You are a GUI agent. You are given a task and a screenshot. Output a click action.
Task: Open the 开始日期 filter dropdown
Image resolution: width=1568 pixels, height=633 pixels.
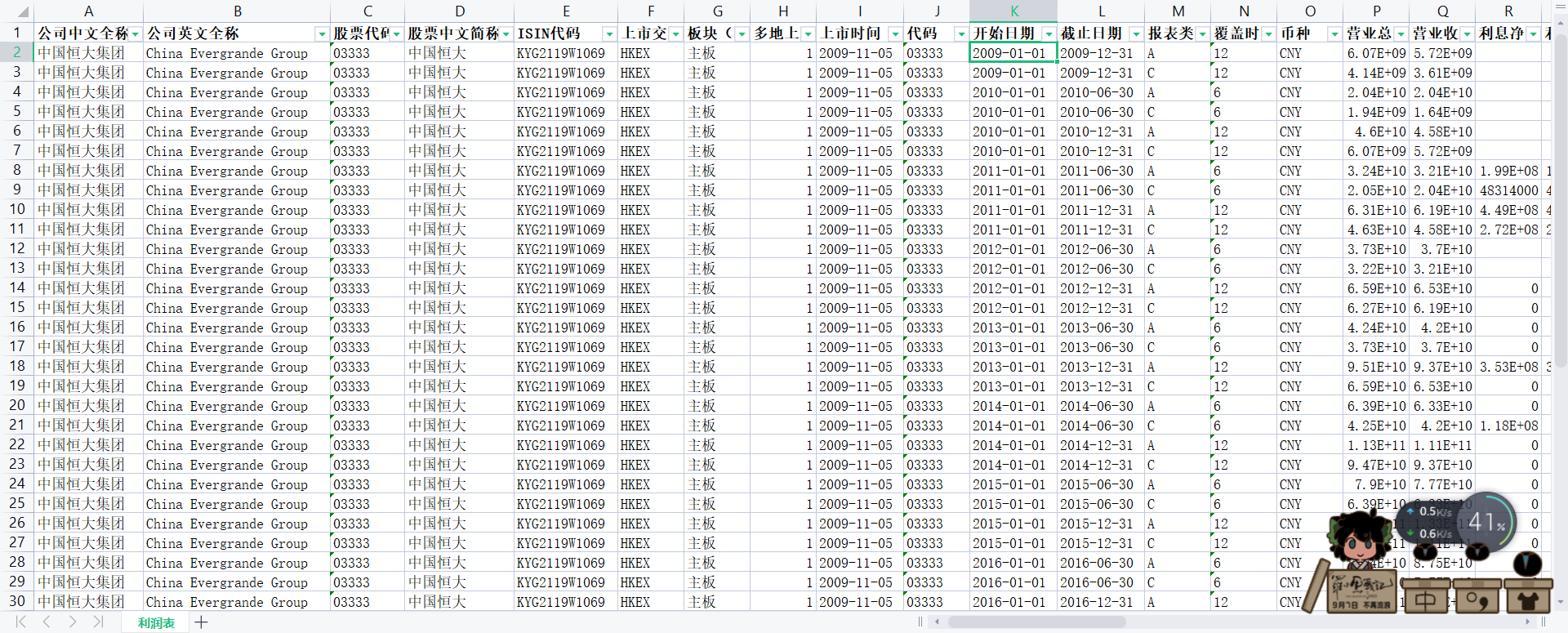point(1049,33)
